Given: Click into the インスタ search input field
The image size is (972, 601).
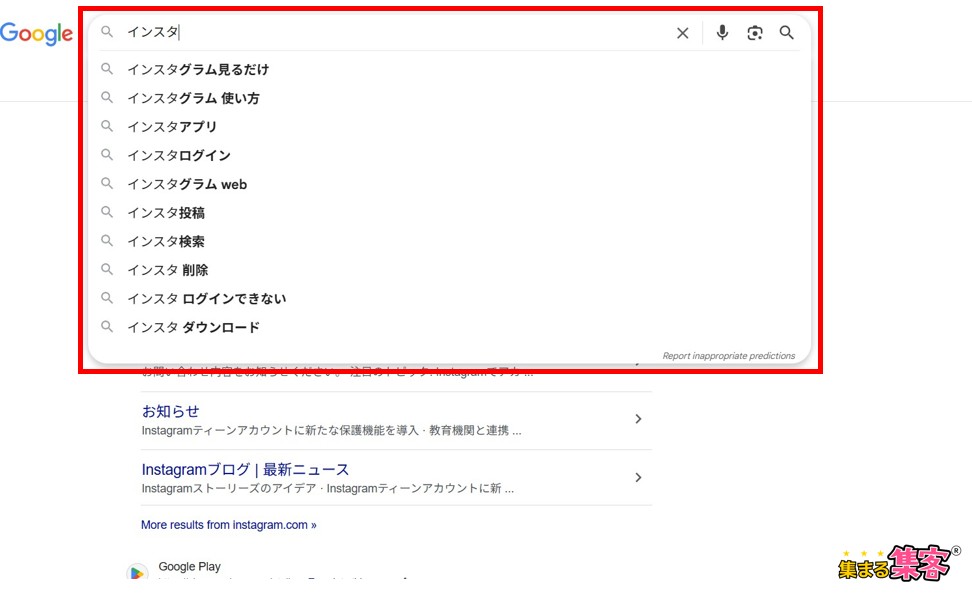Looking at the screenshot, I should pyautogui.click(x=397, y=32).
